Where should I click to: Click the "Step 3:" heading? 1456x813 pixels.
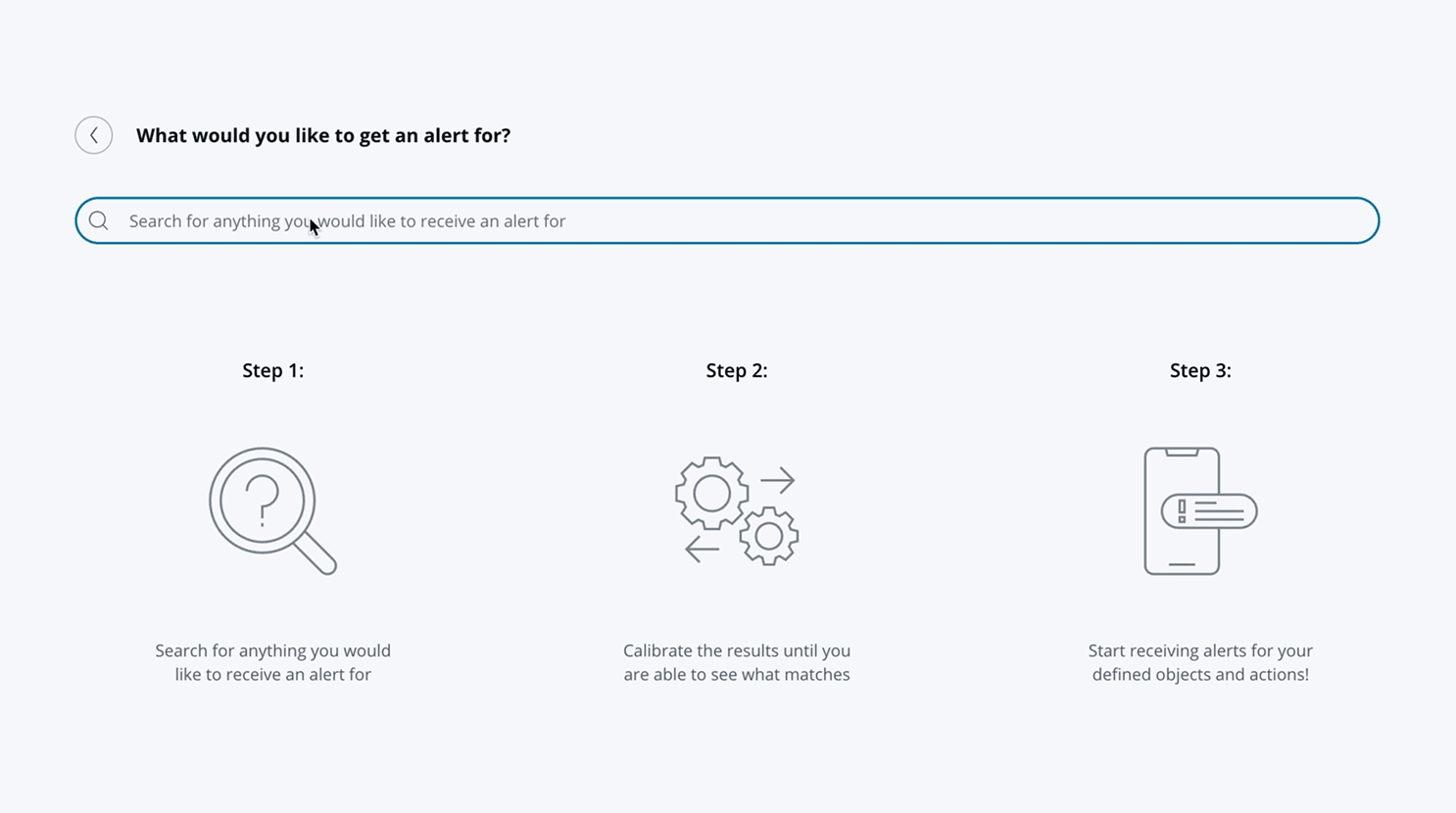click(x=1200, y=370)
